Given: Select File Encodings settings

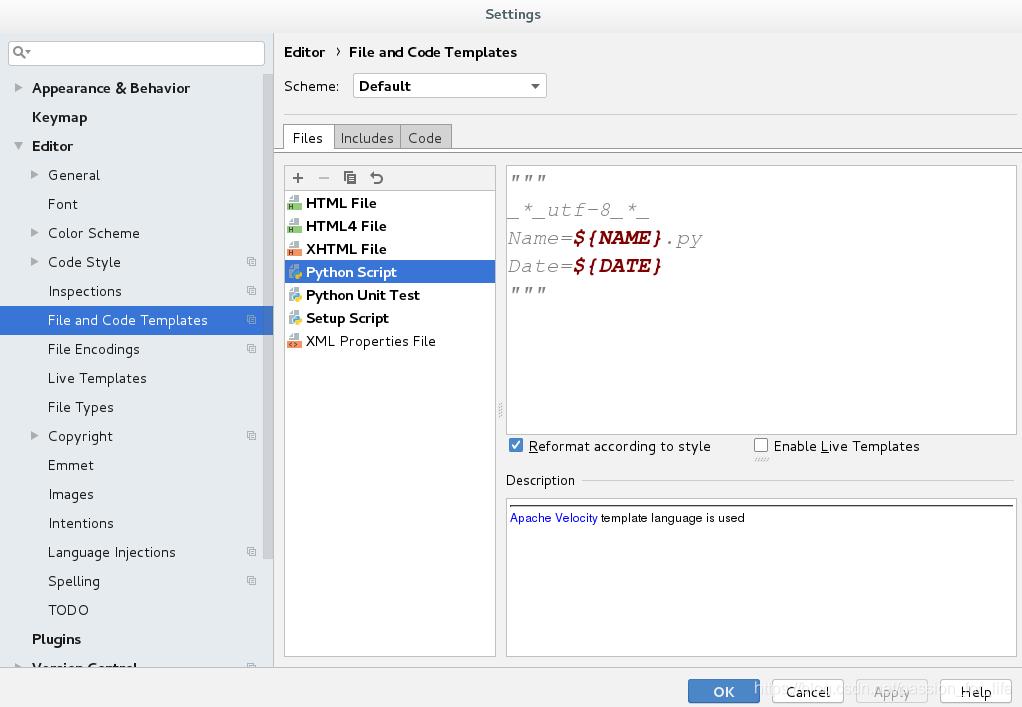Looking at the screenshot, I should 93,349.
